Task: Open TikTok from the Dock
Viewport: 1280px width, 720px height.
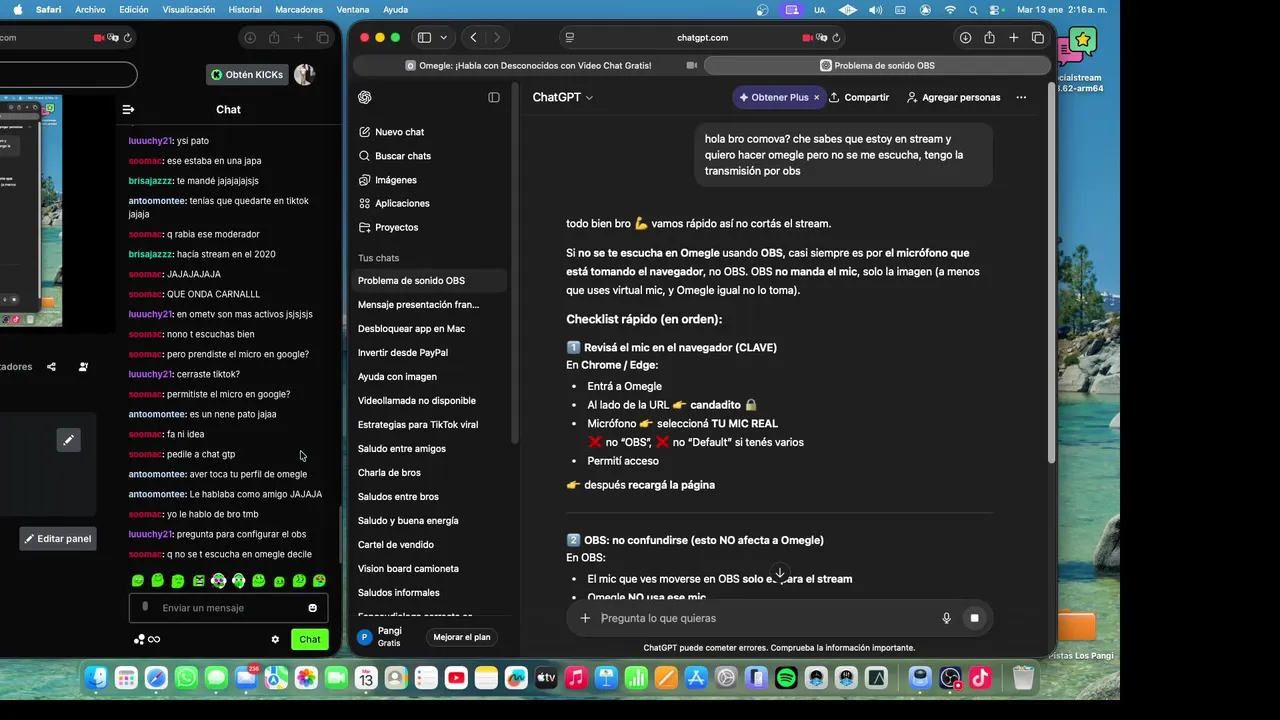Action: tap(980, 678)
